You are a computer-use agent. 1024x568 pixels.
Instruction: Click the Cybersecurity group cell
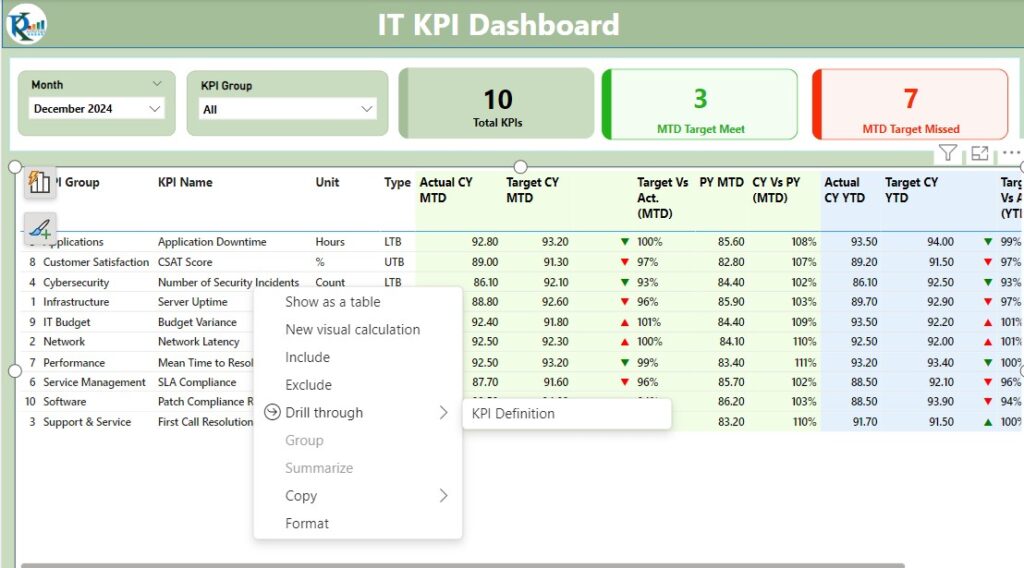pos(76,282)
